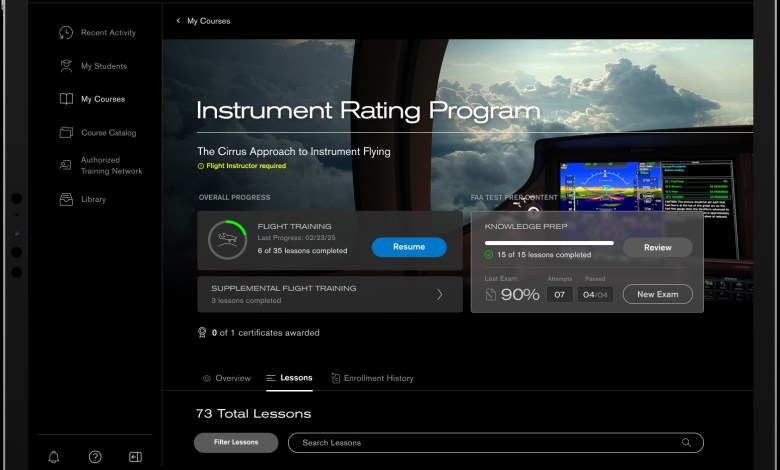Open help question mark icon

(x=95, y=457)
